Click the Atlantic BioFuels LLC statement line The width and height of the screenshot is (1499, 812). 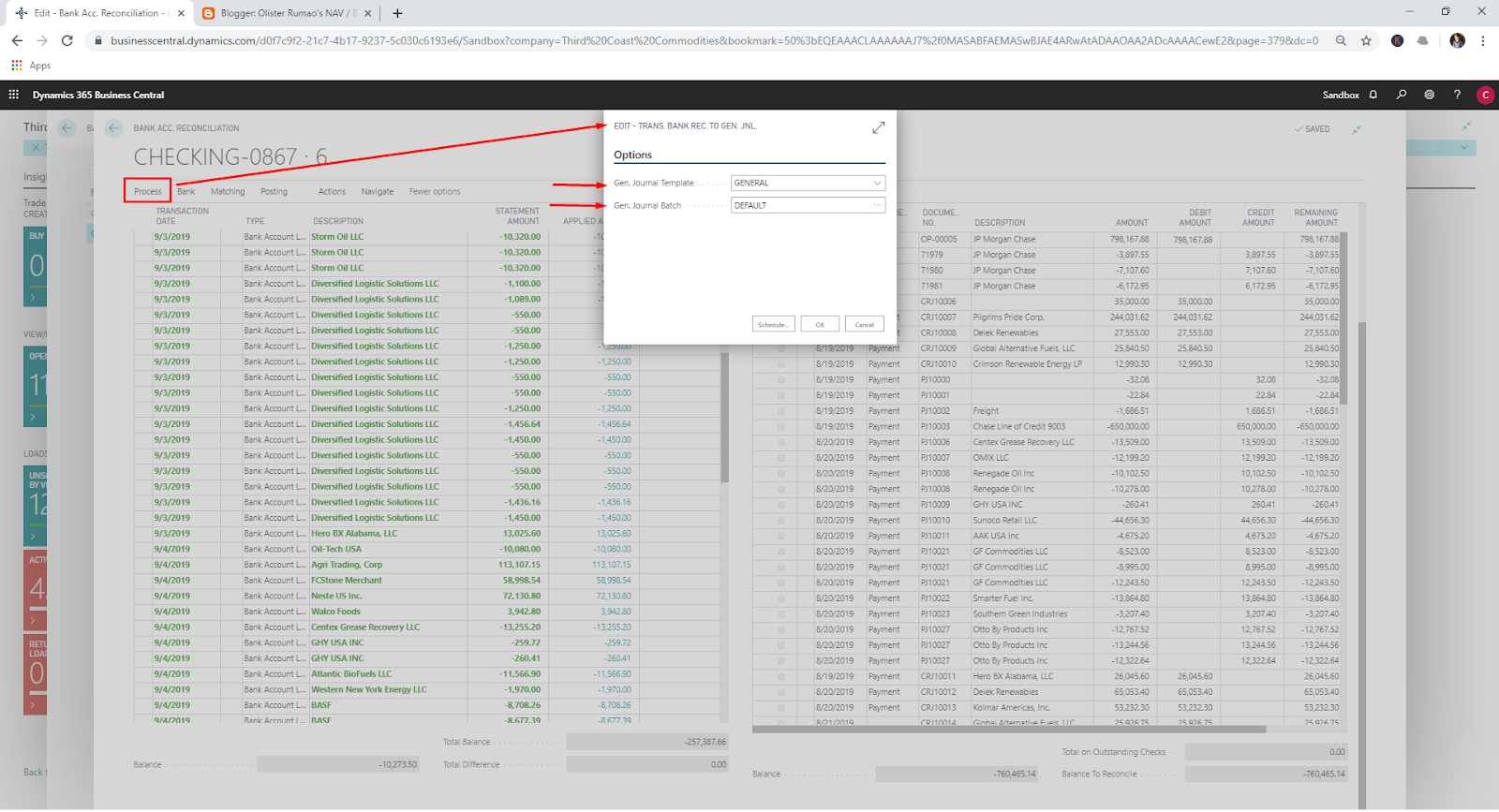pos(351,674)
